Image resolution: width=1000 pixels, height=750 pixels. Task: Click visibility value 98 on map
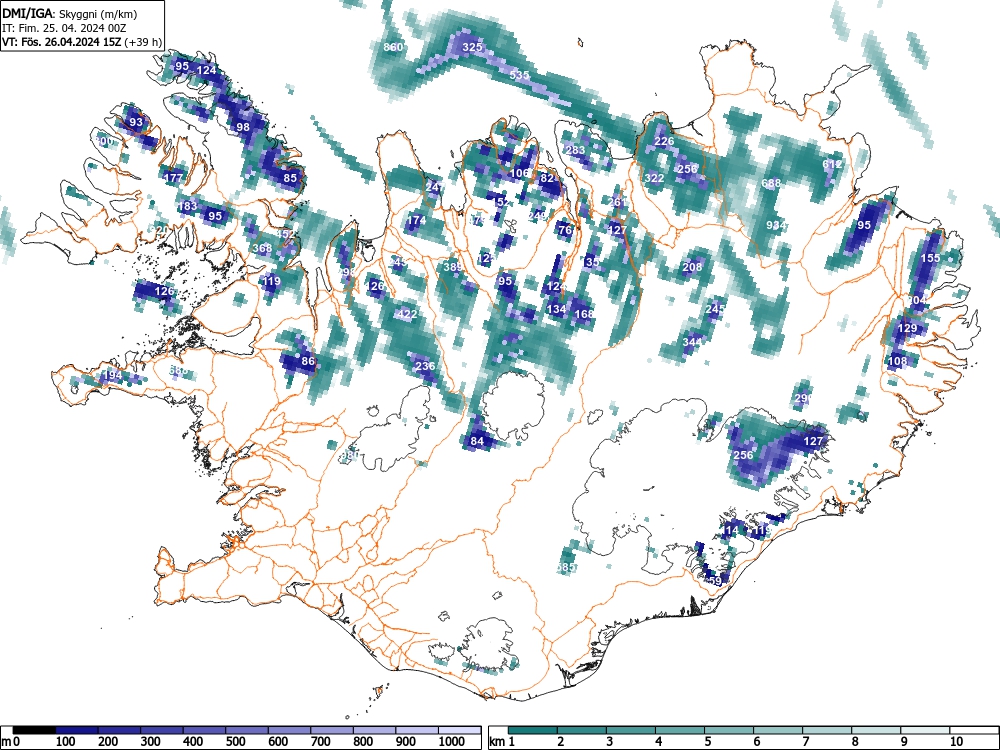243,127
